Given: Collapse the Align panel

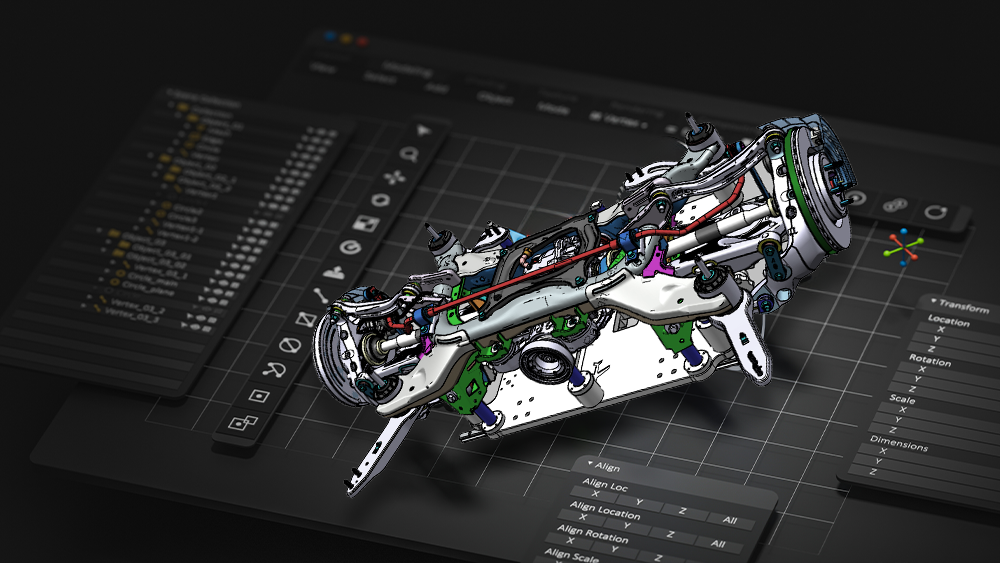Looking at the screenshot, I should pos(591,464).
